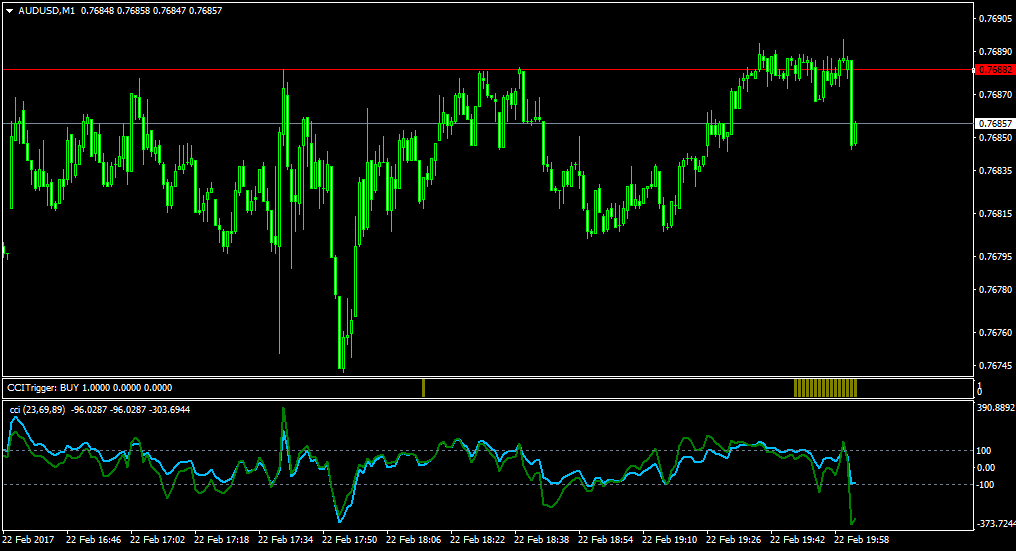Click the 0.76835 price scale label

click(x=996, y=170)
